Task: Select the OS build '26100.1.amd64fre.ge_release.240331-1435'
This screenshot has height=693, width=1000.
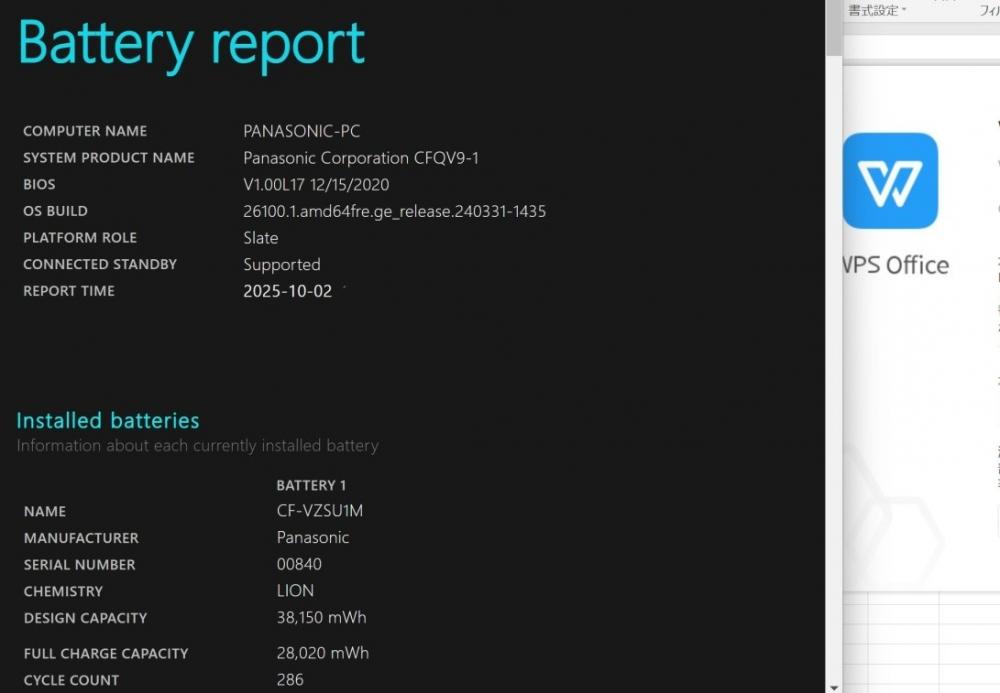Action: pos(394,212)
